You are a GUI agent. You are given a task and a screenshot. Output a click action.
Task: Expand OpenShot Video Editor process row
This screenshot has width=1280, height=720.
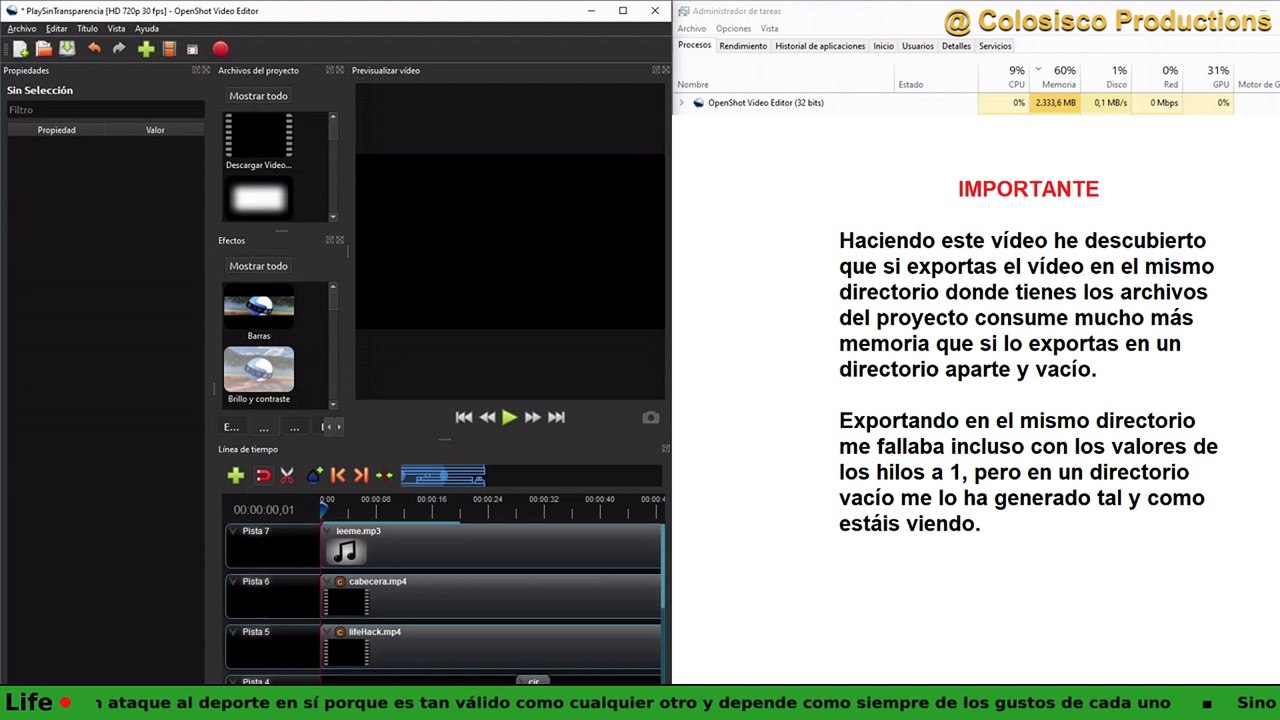[x=681, y=103]
